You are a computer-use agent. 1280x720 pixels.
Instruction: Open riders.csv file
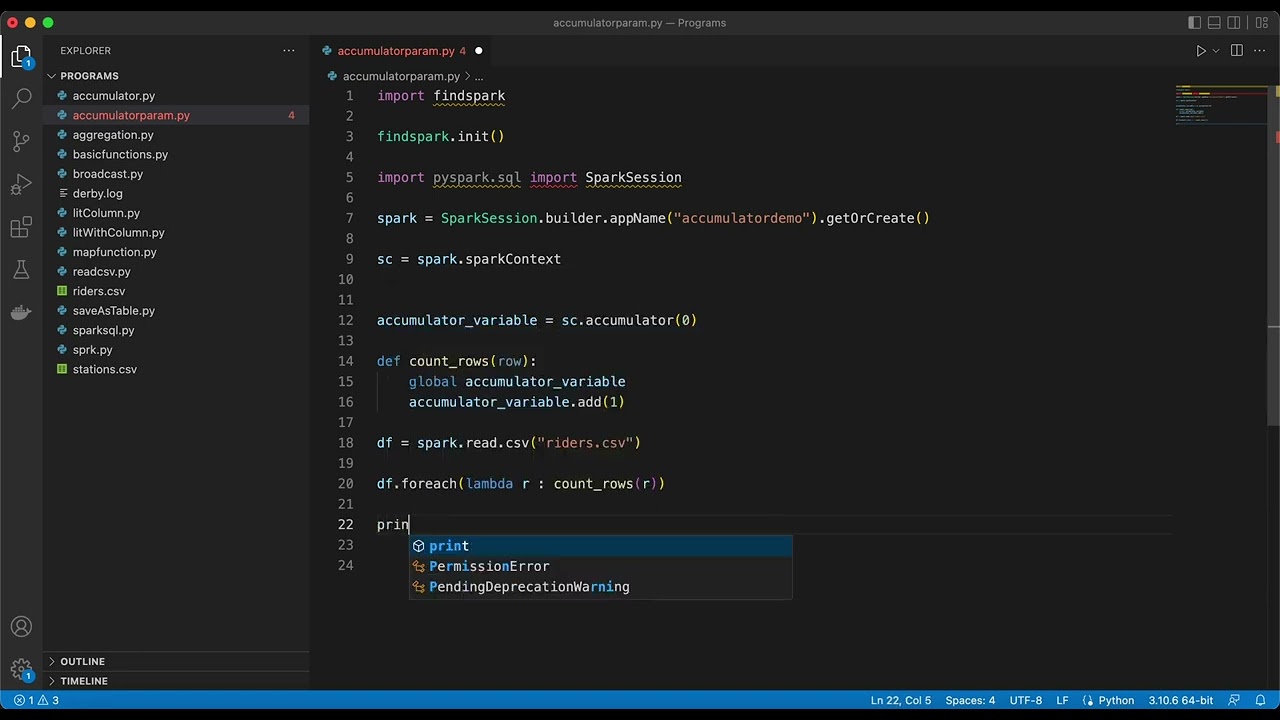(x=98, y=291)
